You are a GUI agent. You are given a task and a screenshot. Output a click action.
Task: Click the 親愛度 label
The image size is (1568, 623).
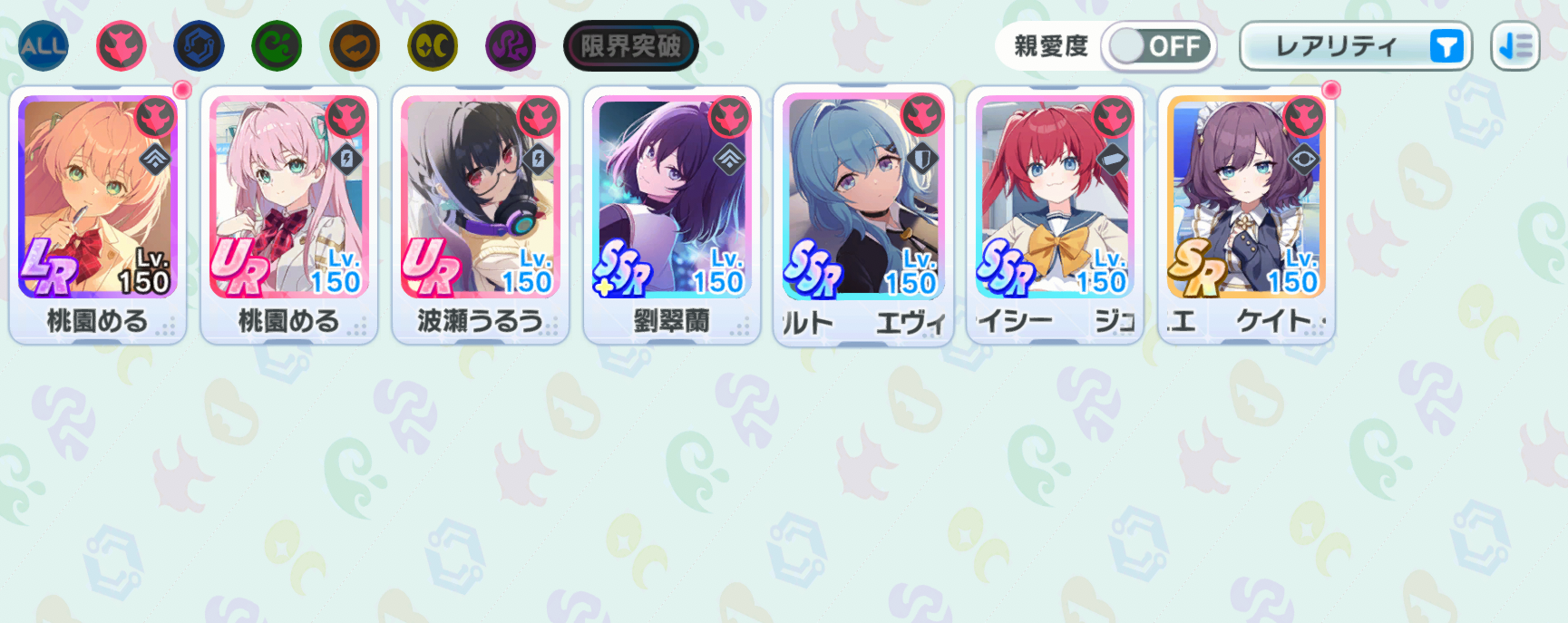[1051, 45]
